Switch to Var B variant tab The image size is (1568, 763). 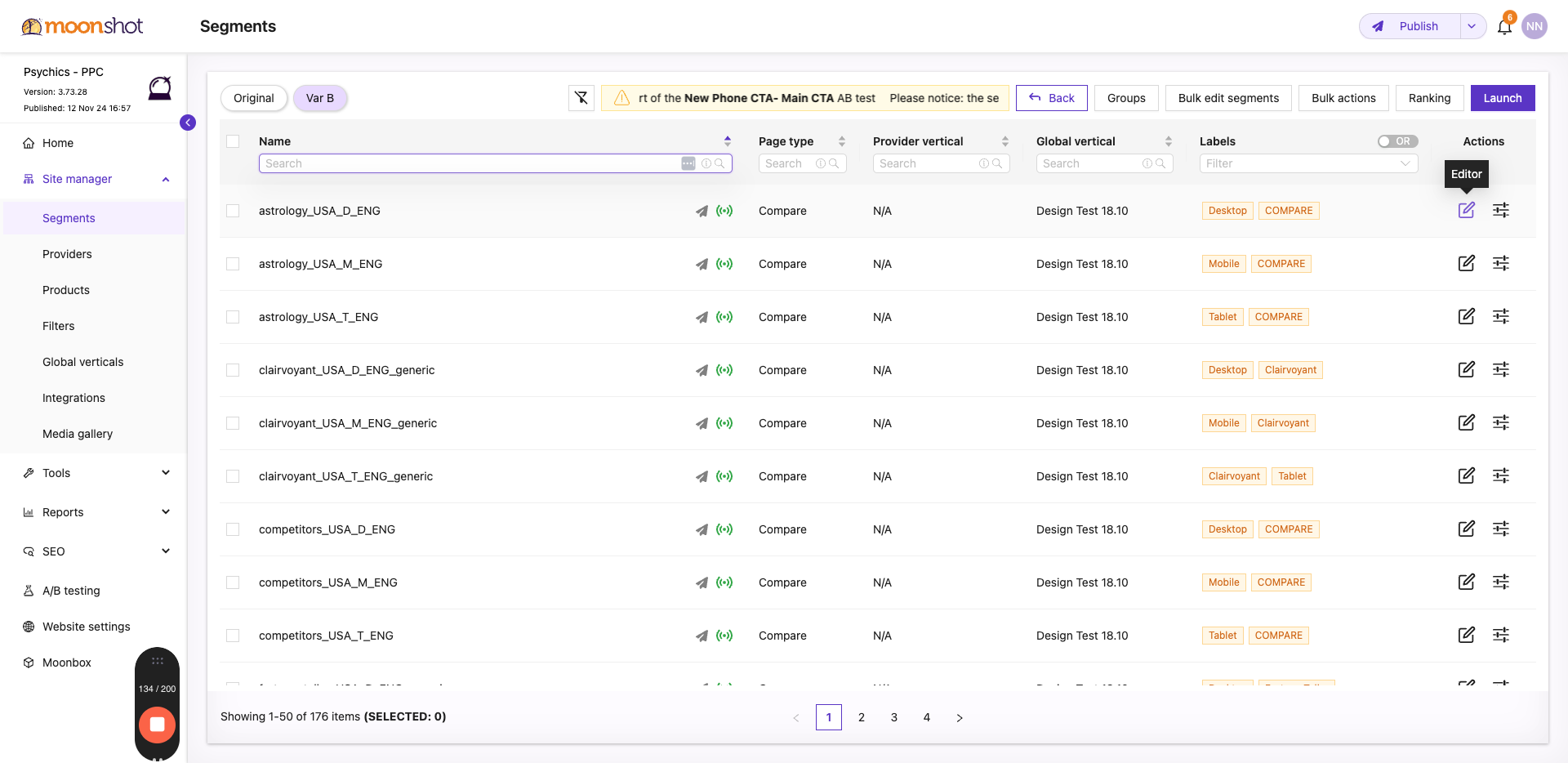[x=320, y=98]
